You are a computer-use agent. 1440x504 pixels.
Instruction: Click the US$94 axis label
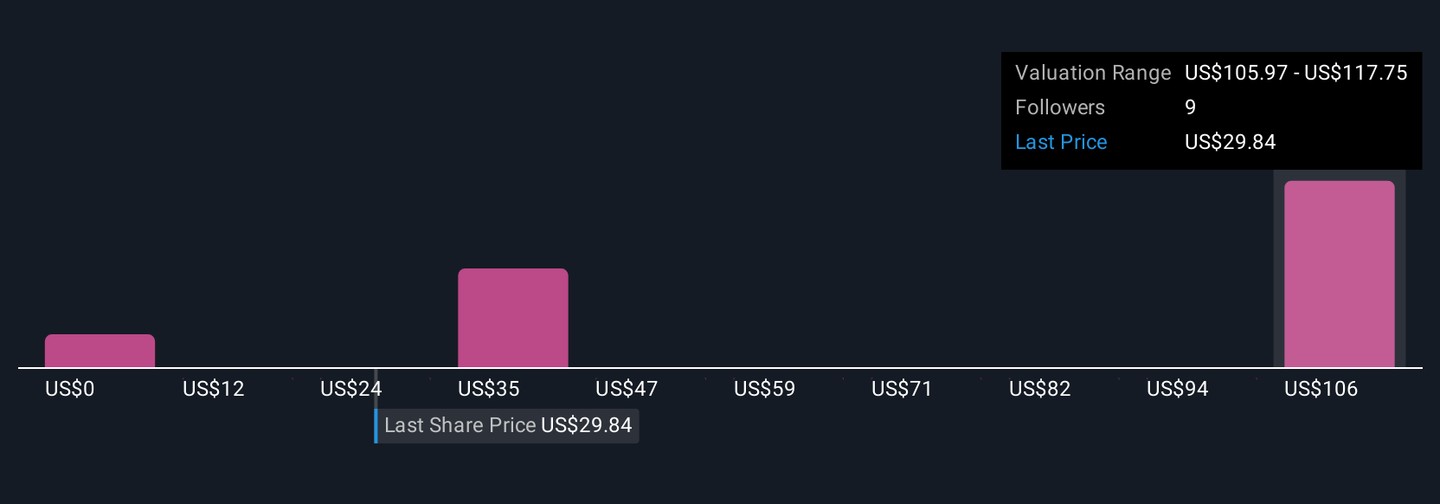1178,389
